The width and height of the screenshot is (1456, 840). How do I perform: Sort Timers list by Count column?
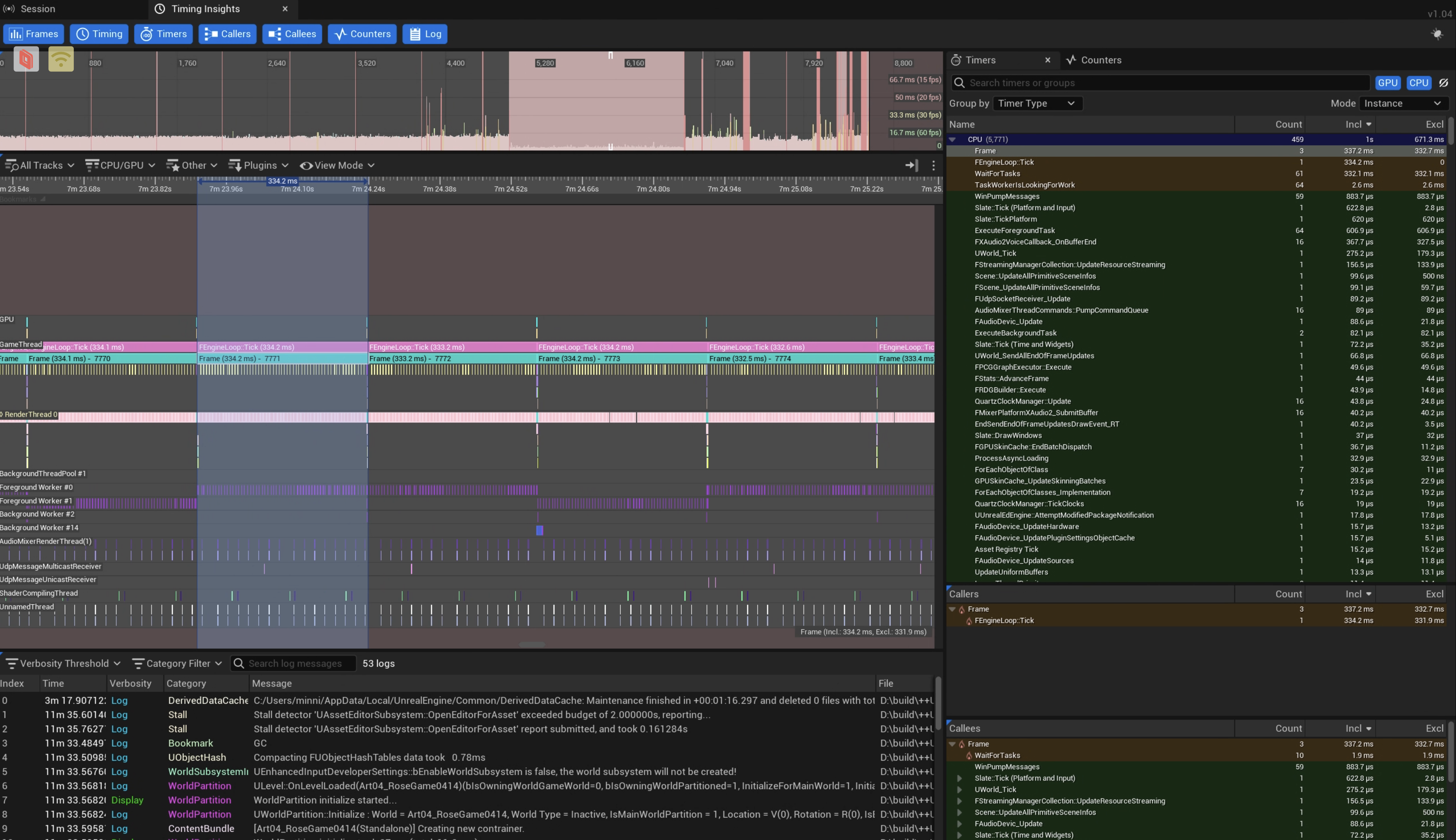1270,125
